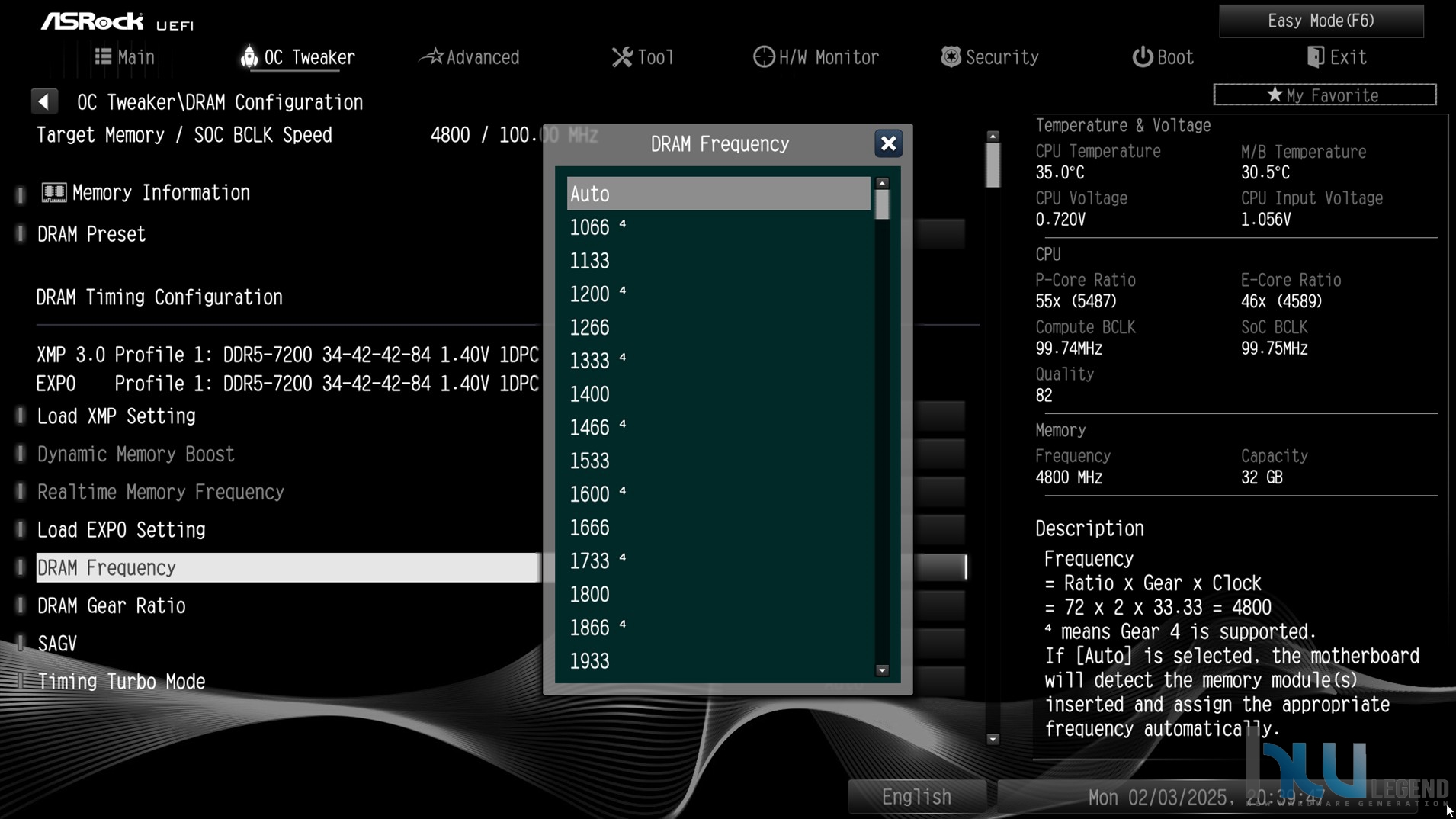
Task: Select Realtime Memory Frequency
Action: click(161, 493)
